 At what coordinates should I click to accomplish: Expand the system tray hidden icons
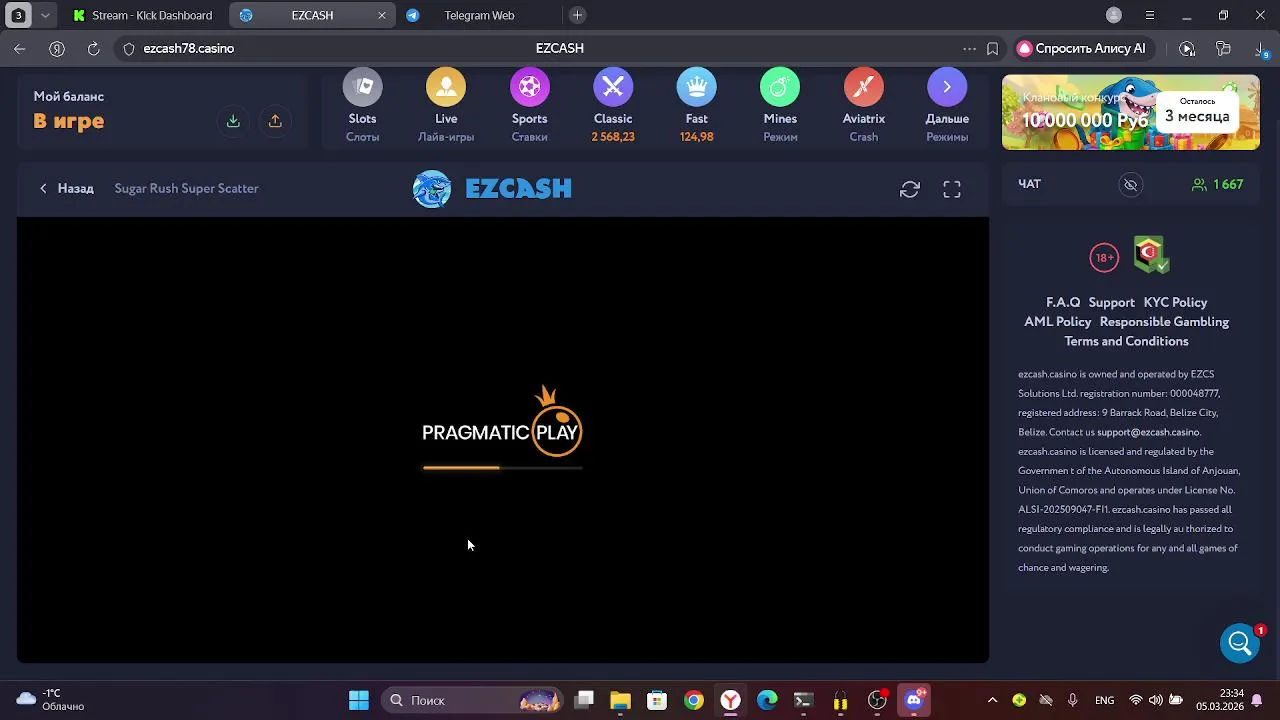992,700
